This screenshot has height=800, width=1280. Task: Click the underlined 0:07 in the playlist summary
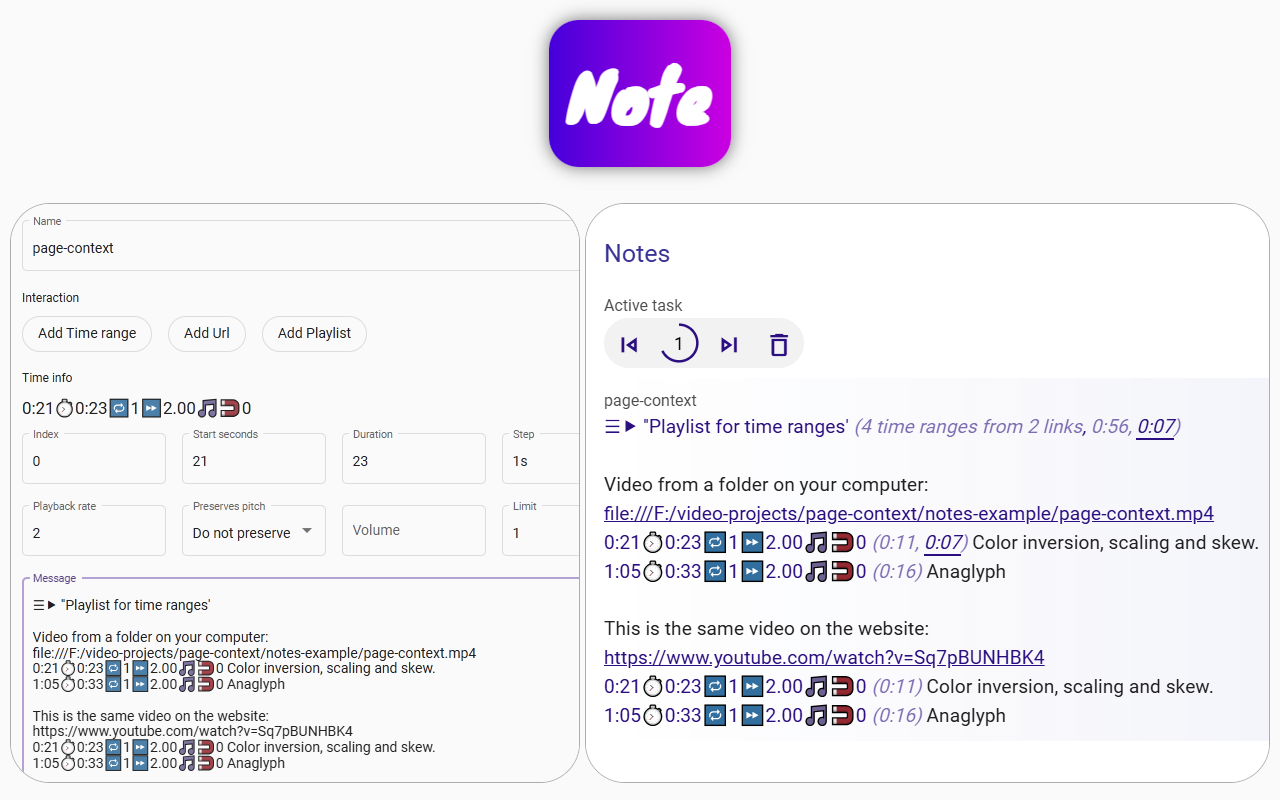[x=1156, y=427]
